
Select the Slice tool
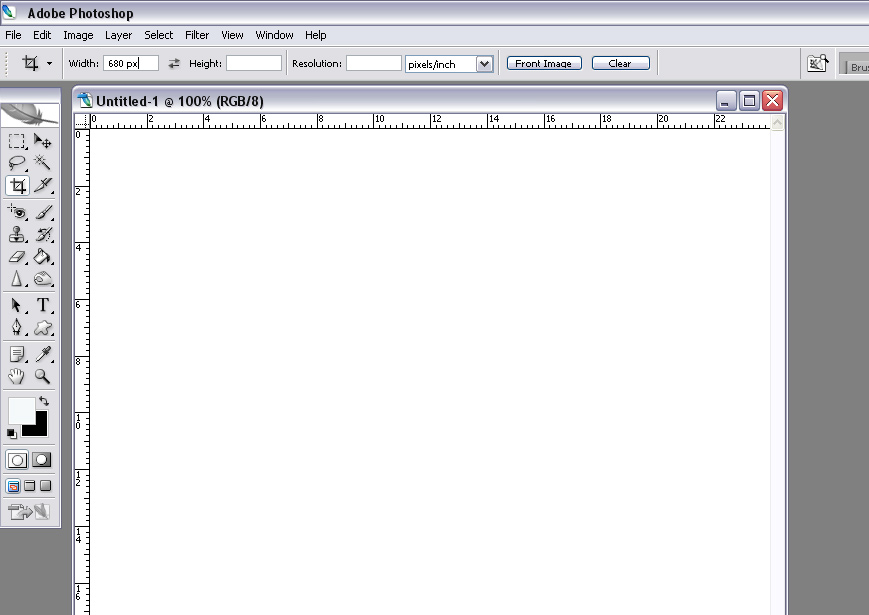(43, 186)
